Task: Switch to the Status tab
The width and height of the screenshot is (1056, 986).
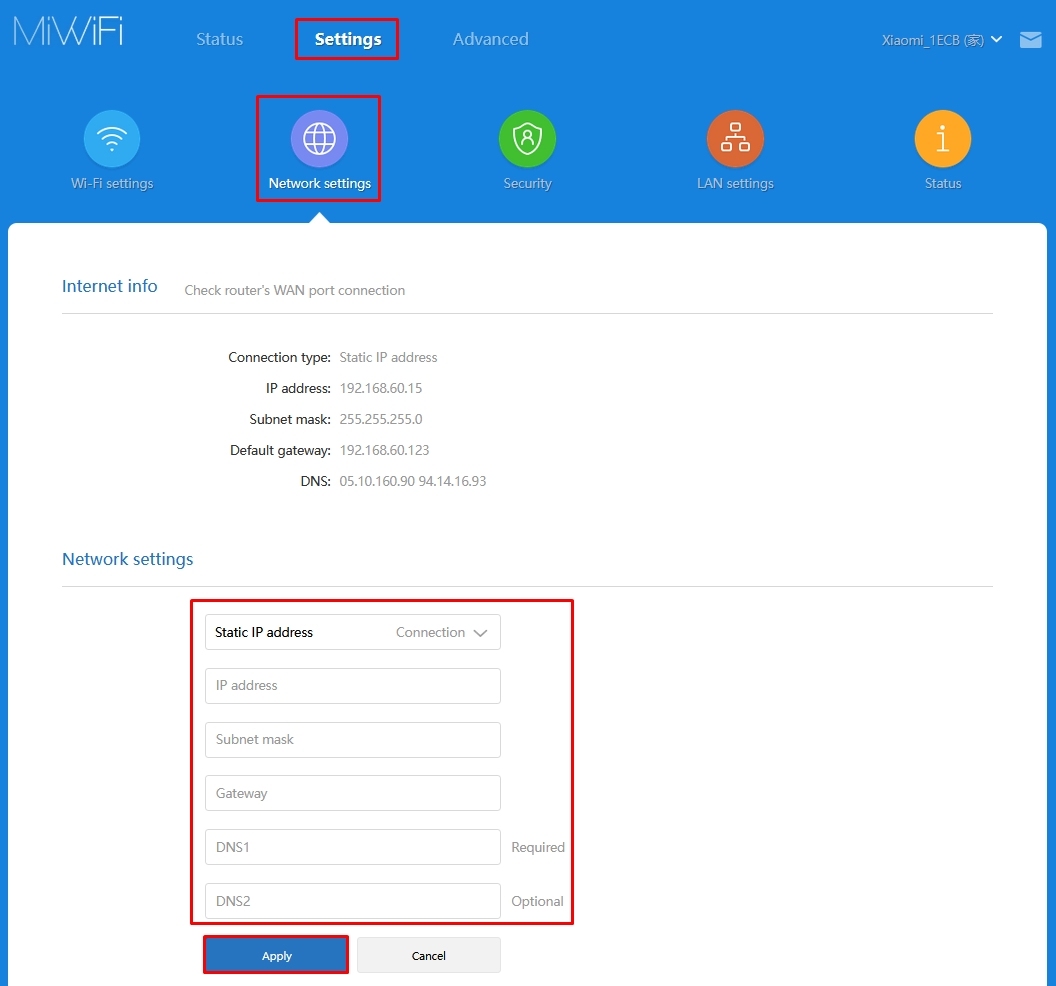Action: pos(220,39)
